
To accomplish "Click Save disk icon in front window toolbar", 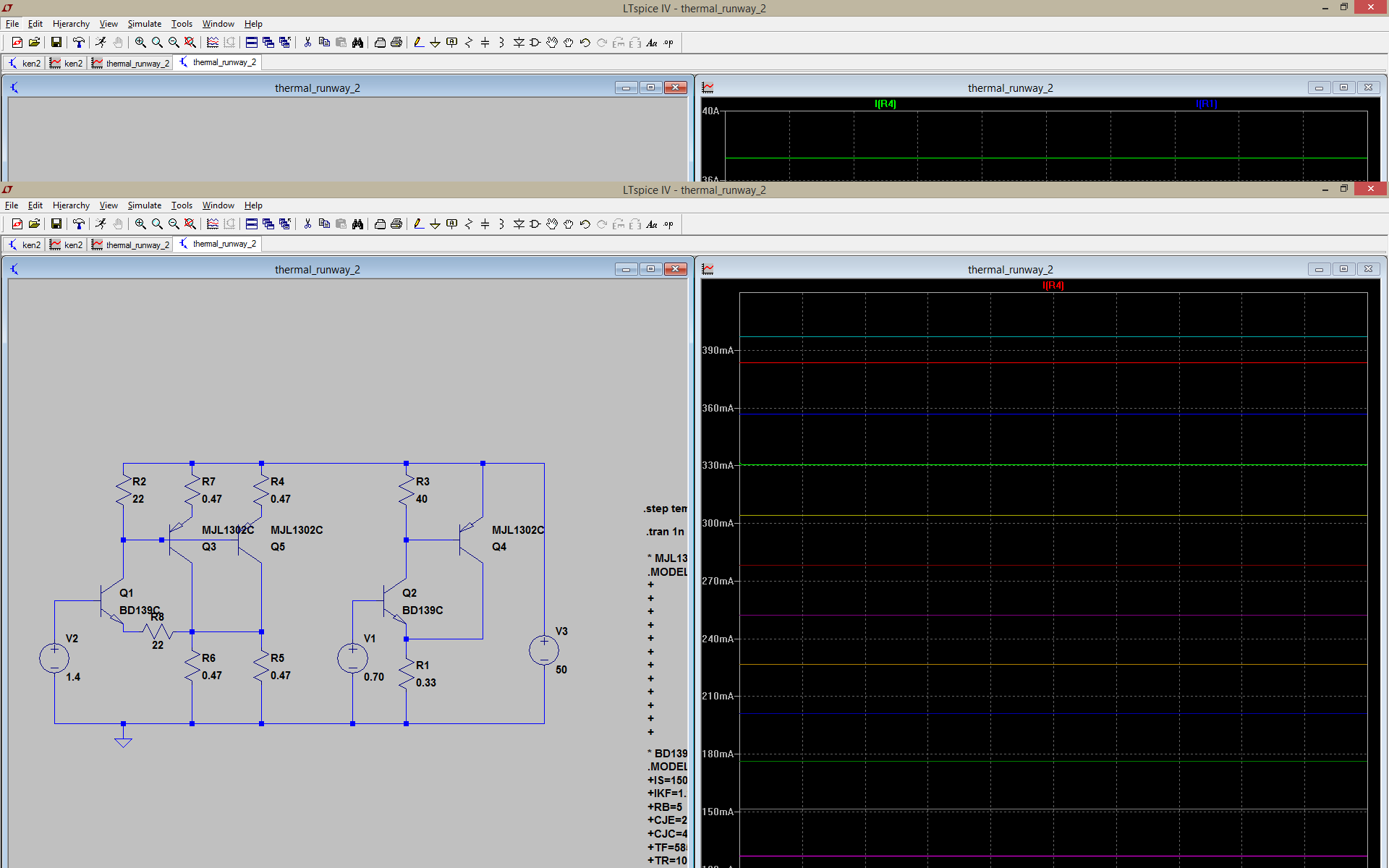I will [56, 224].
